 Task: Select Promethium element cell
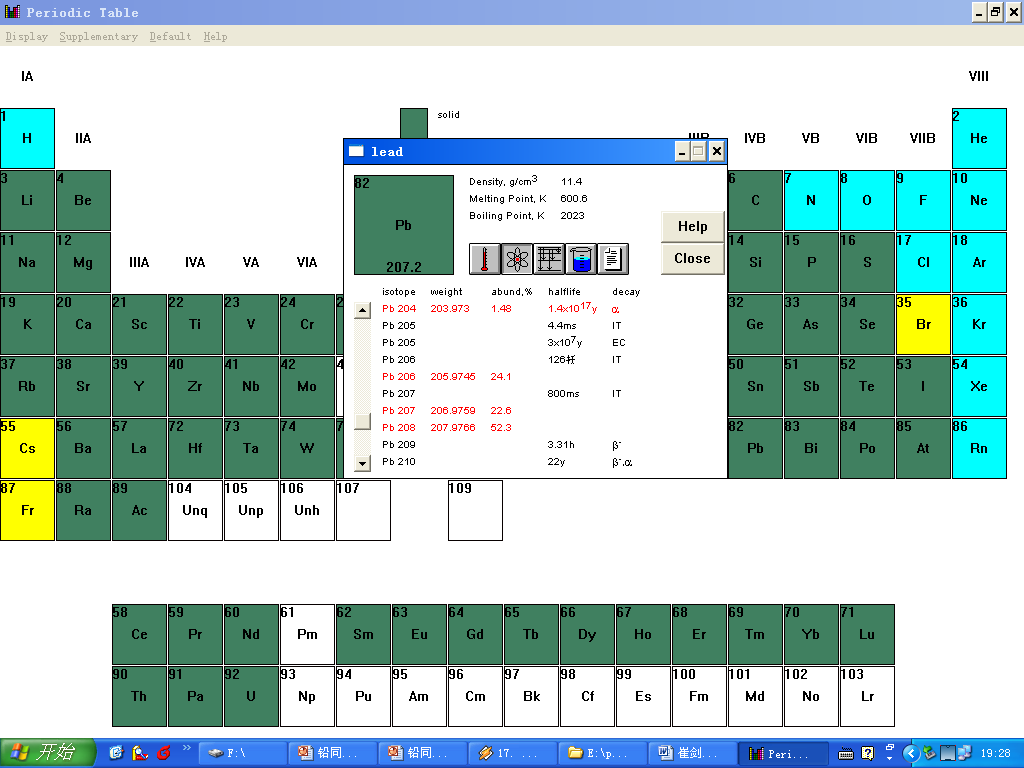click(308, 635)
